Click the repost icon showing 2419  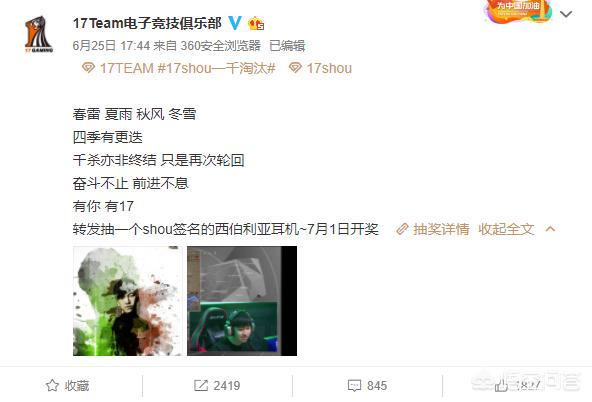200,385
